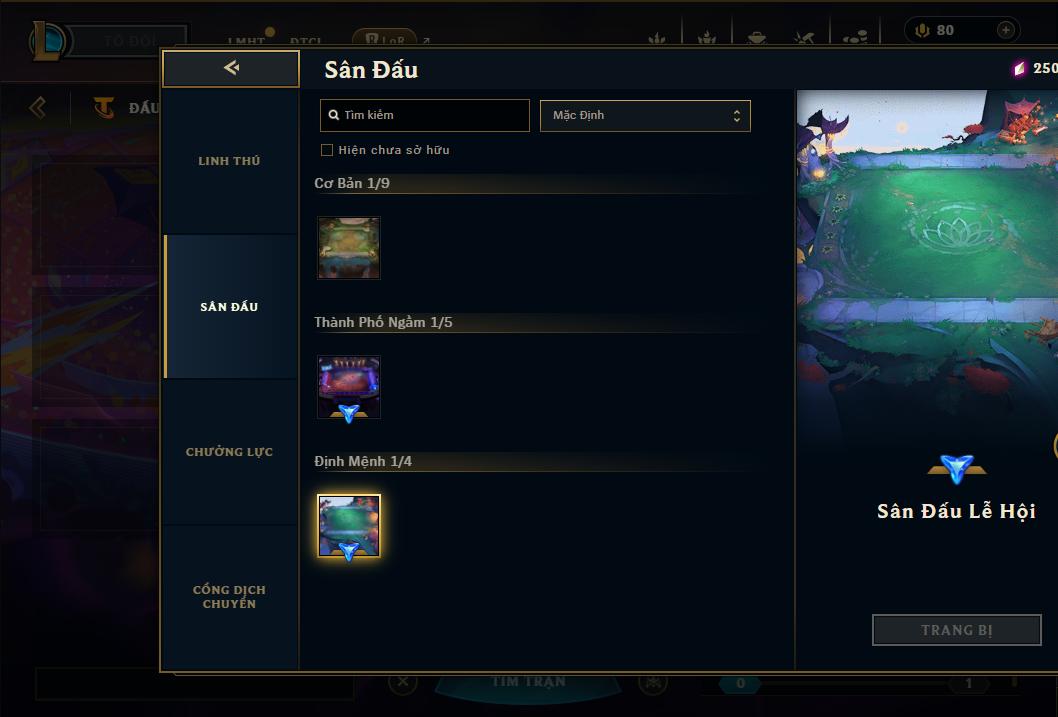This screenshot has width=1058, height=717.
Task: Click the plus icon next to 80
Action: (1005, 30)
